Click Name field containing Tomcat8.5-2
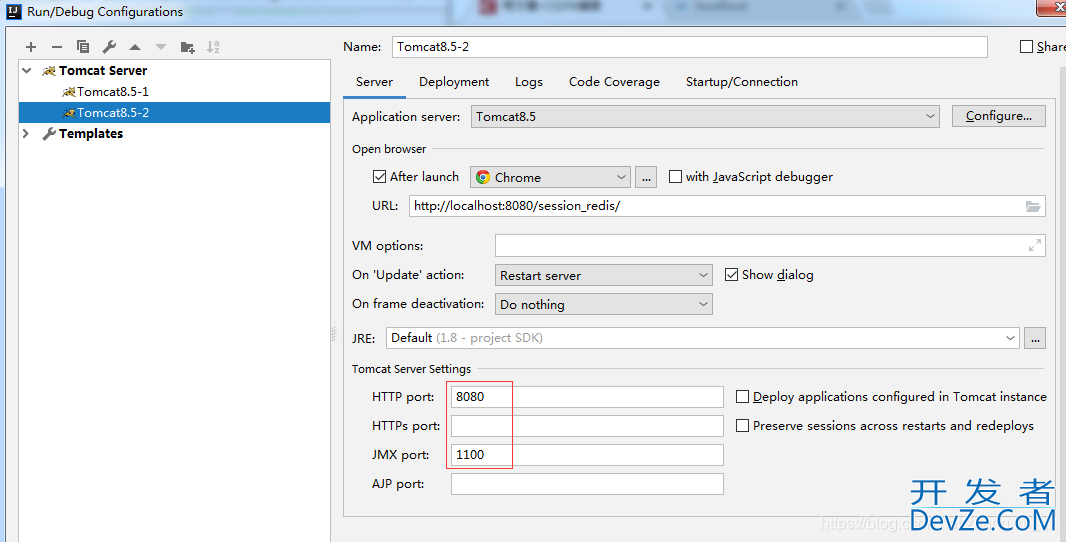 (690, 47)
